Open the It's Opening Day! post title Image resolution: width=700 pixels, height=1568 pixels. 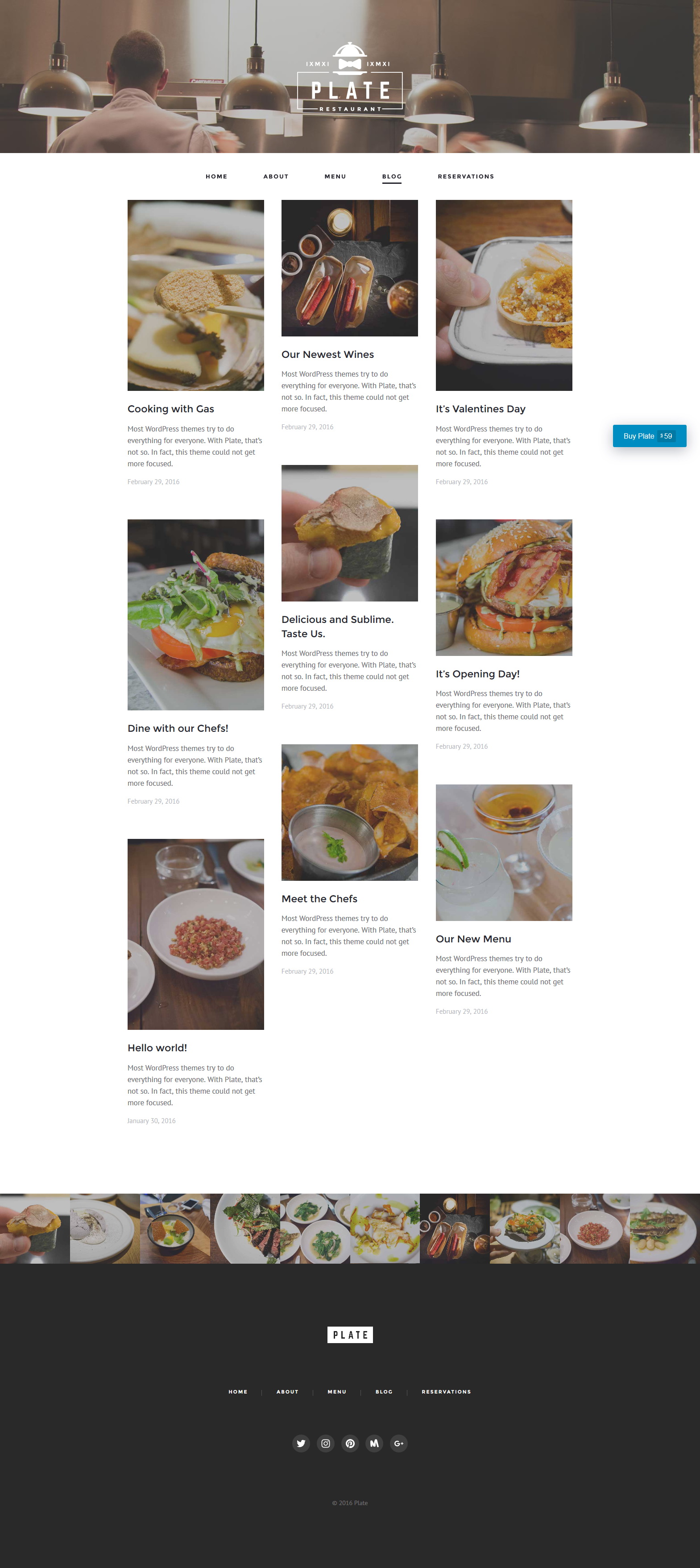tap(478, 674)
